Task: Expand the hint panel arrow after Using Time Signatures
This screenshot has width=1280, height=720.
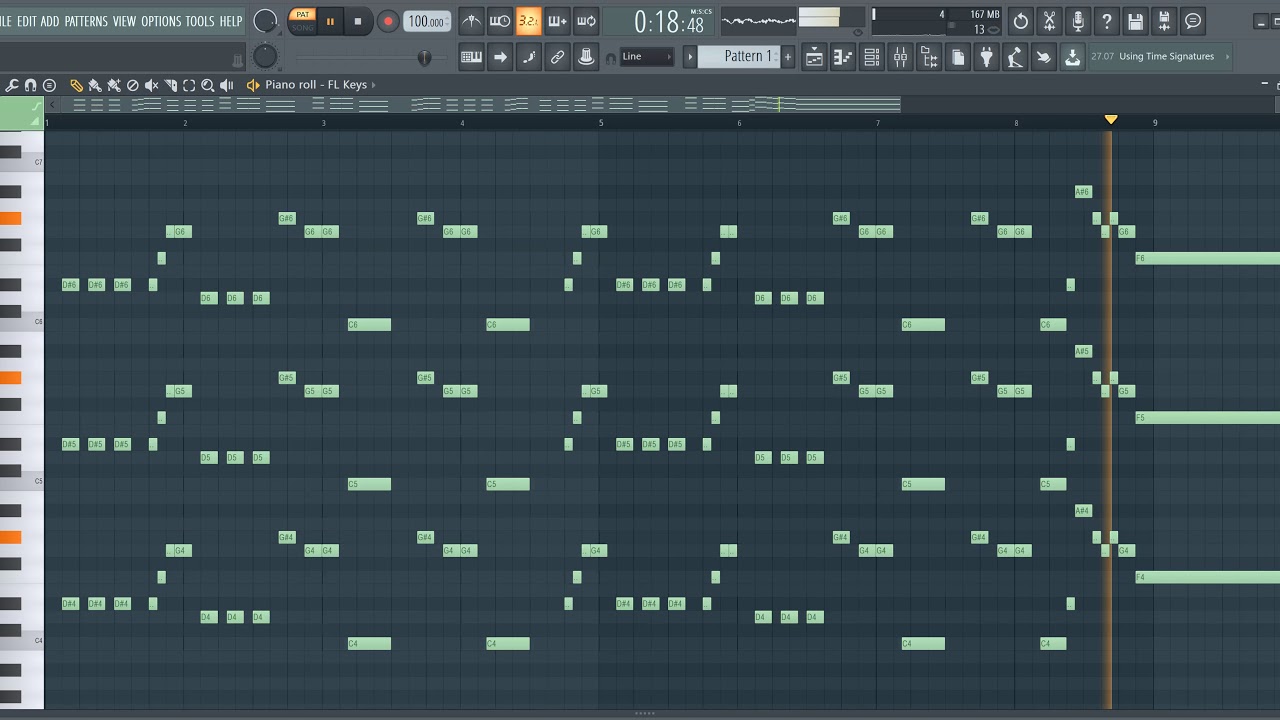Action: [1228, 57]
